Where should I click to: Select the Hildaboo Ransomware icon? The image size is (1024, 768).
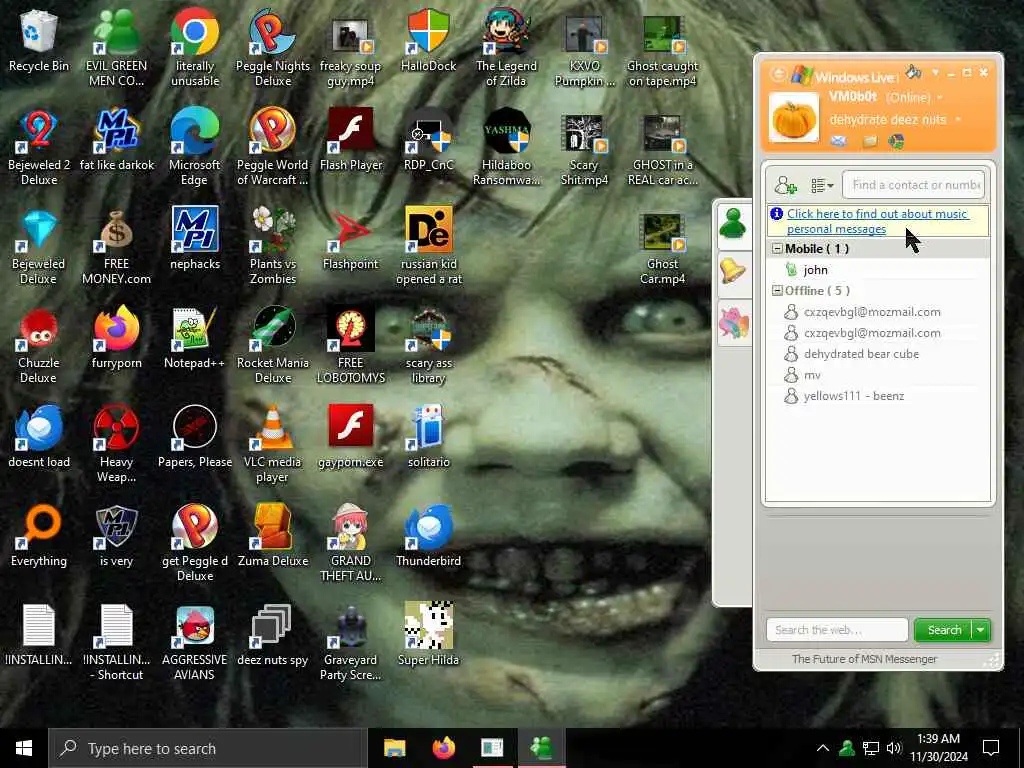[x=506, y=148]
